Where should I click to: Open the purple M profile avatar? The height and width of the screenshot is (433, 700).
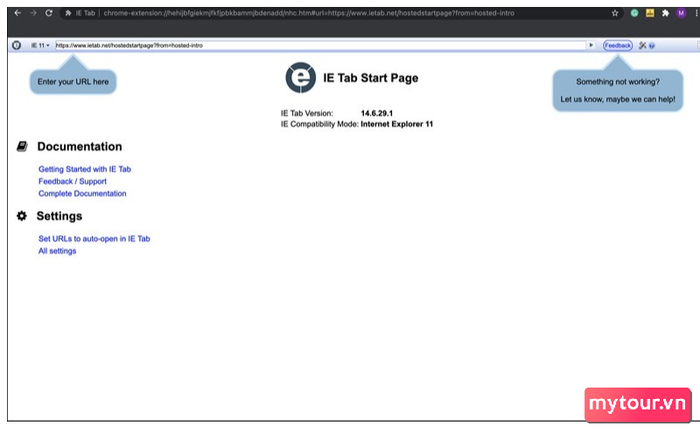(681, 13)
